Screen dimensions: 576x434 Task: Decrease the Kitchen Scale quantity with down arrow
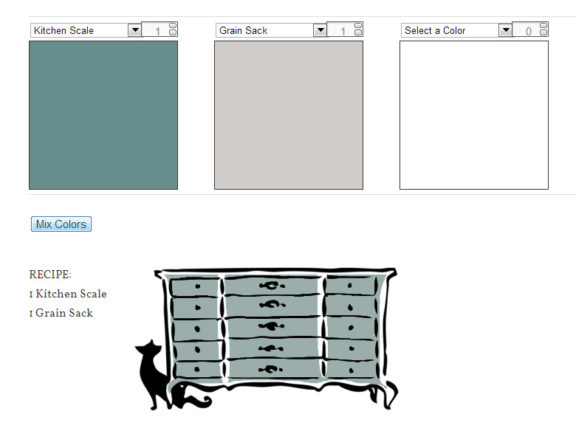[x=173, y=33]
